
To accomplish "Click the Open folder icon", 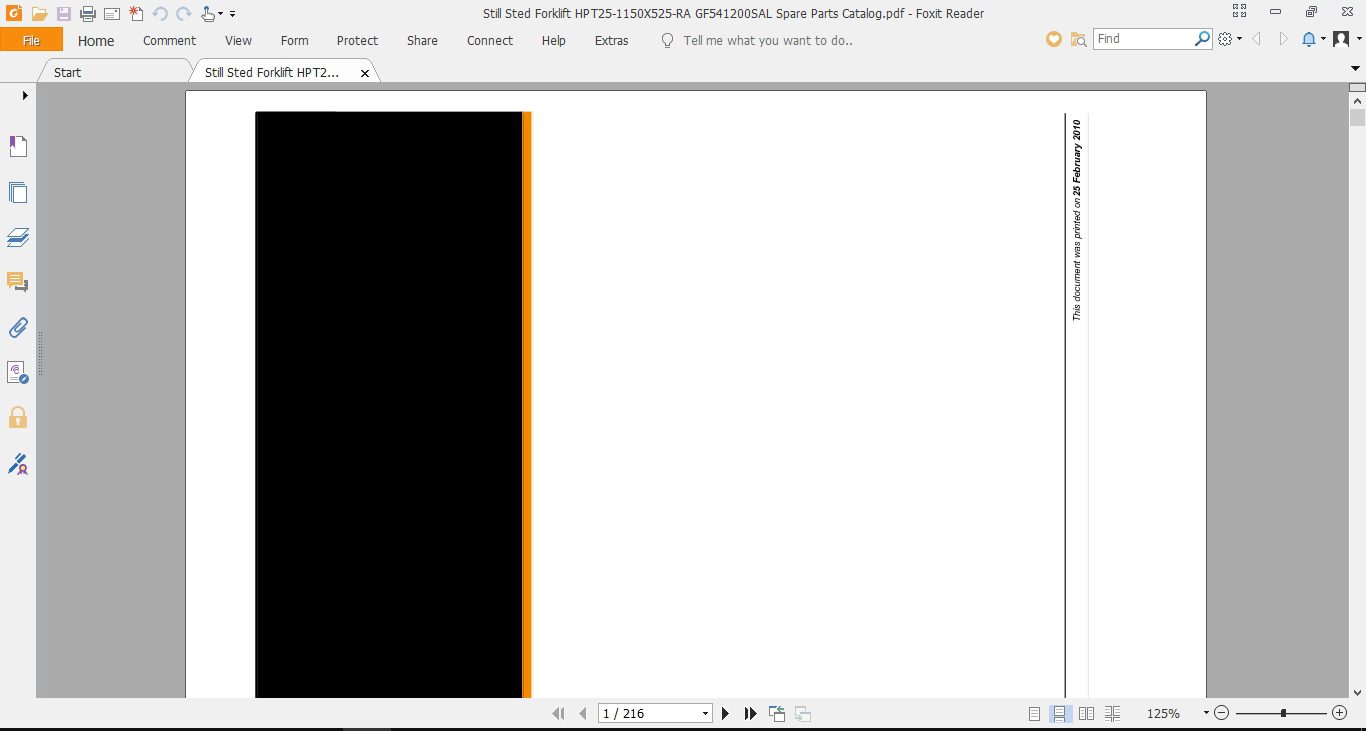I will pyautogui.click(x=40, y=14).
